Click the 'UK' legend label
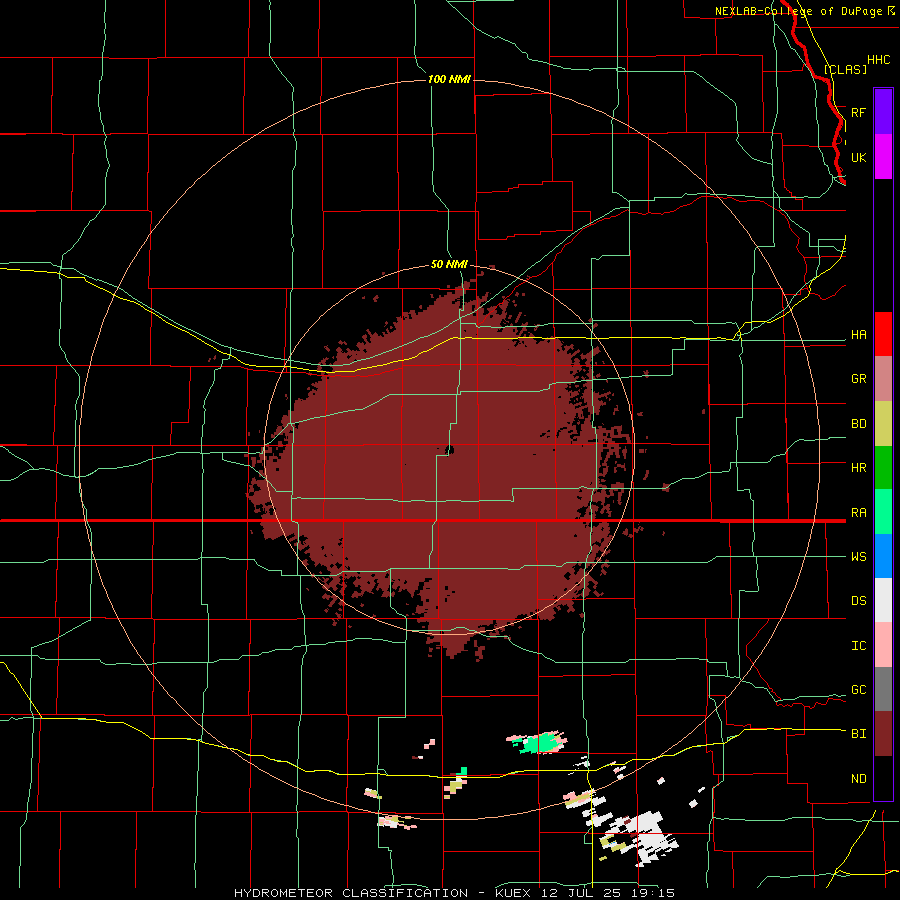 [x=858, y=157]
